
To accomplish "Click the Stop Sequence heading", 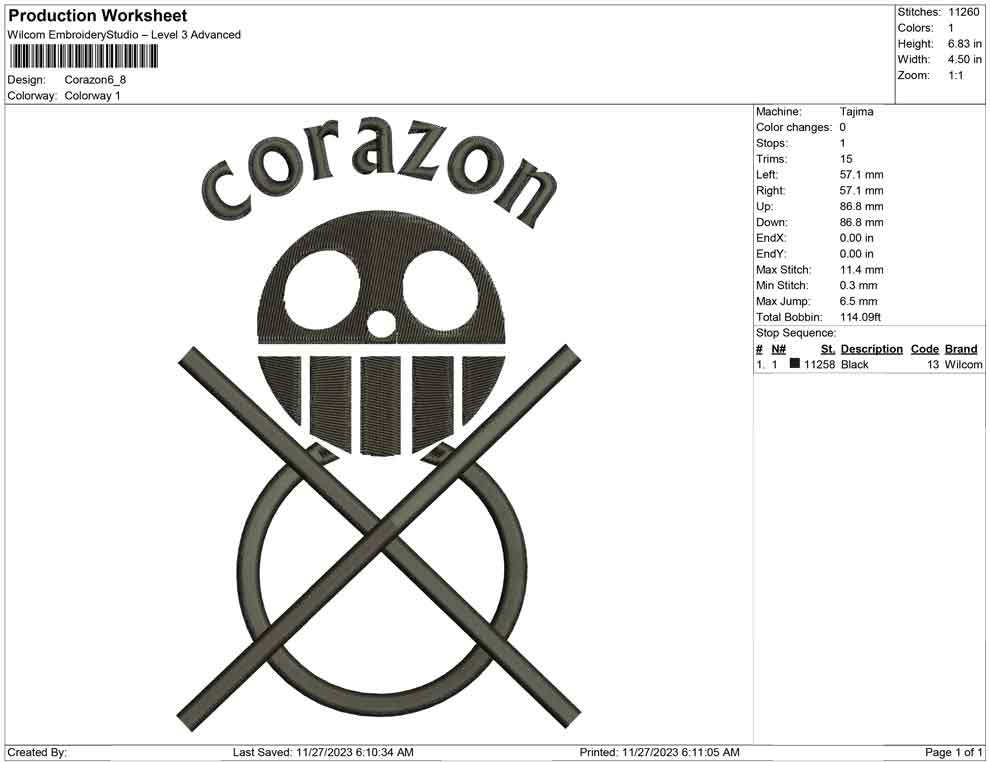I will click(x=796, y=333).
